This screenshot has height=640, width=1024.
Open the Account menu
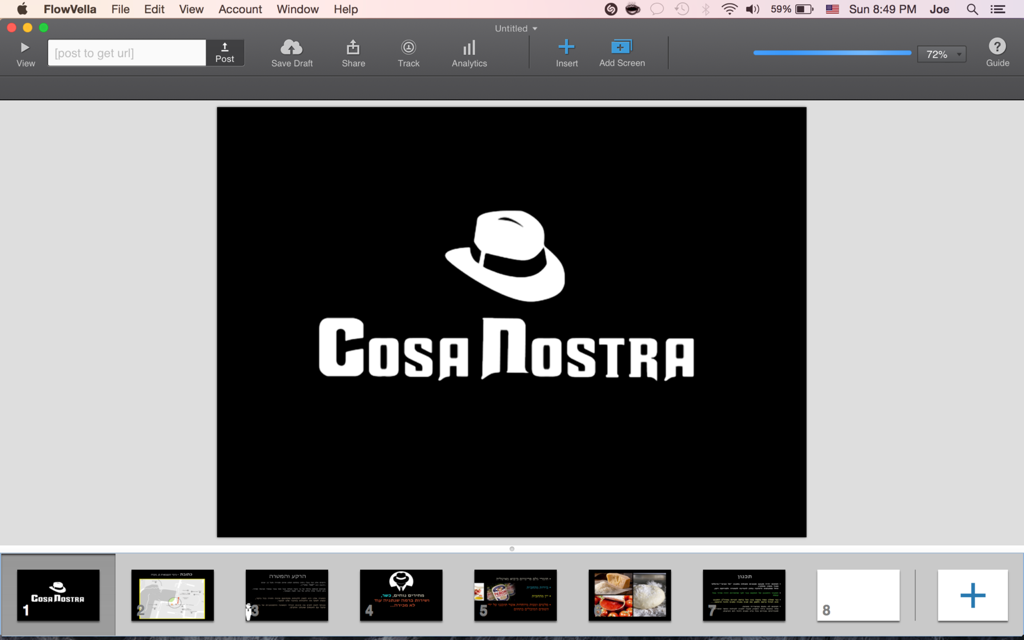(x=240, y=9)
